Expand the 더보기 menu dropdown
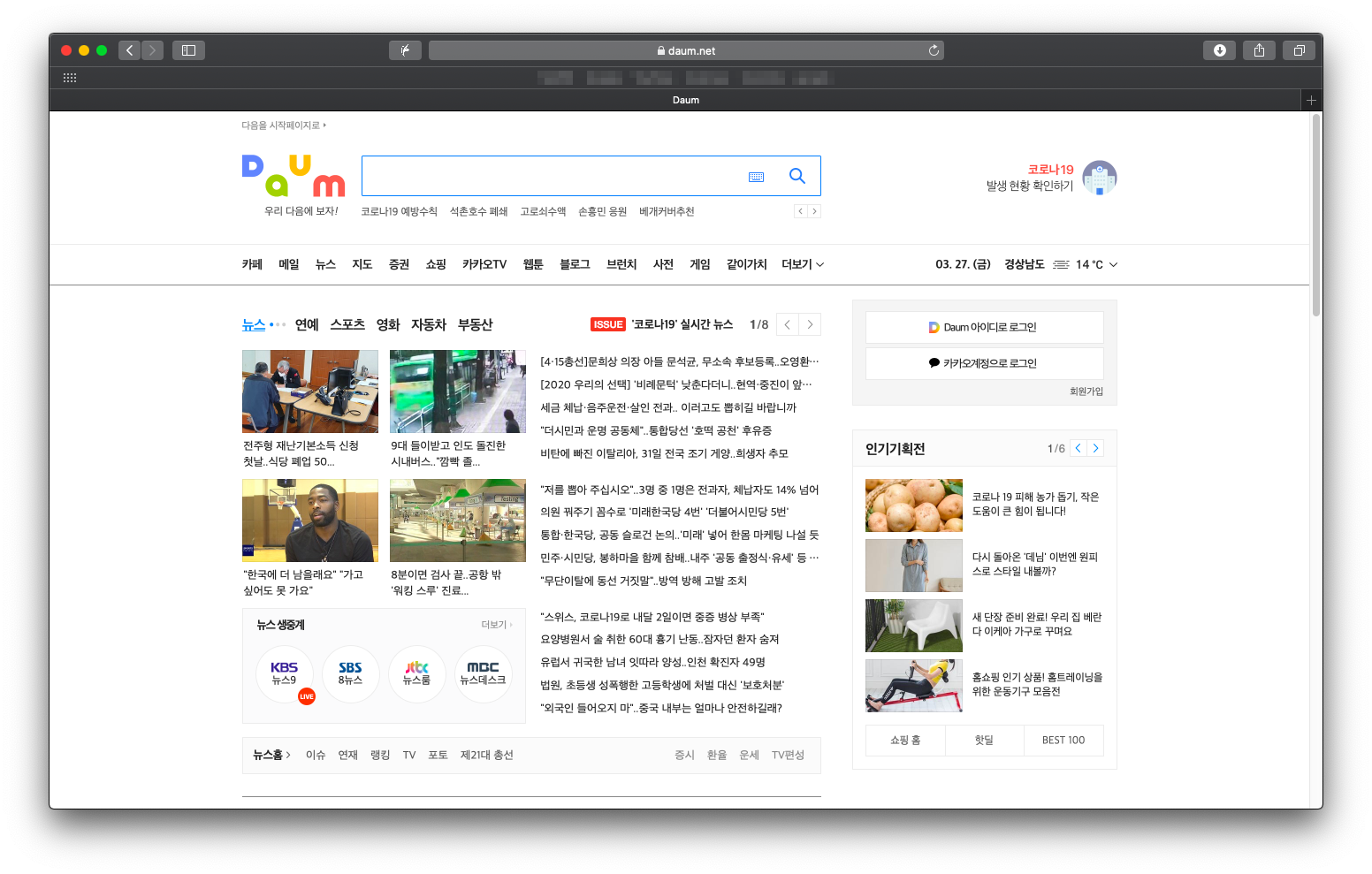Screen dimensions: 1372x874 coord(803,264)
